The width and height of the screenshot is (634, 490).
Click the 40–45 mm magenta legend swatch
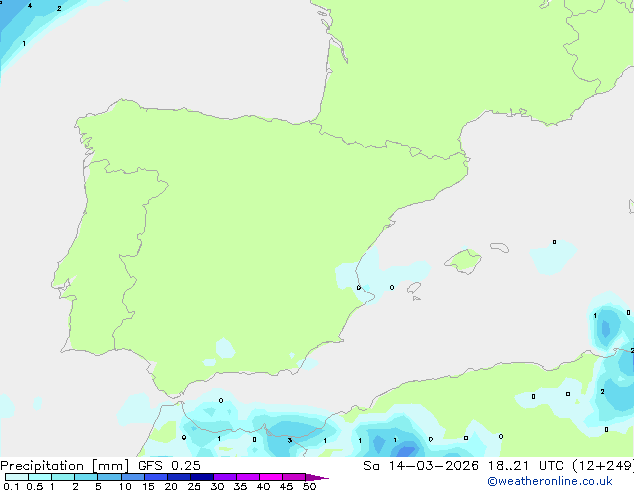pos(271,477)
